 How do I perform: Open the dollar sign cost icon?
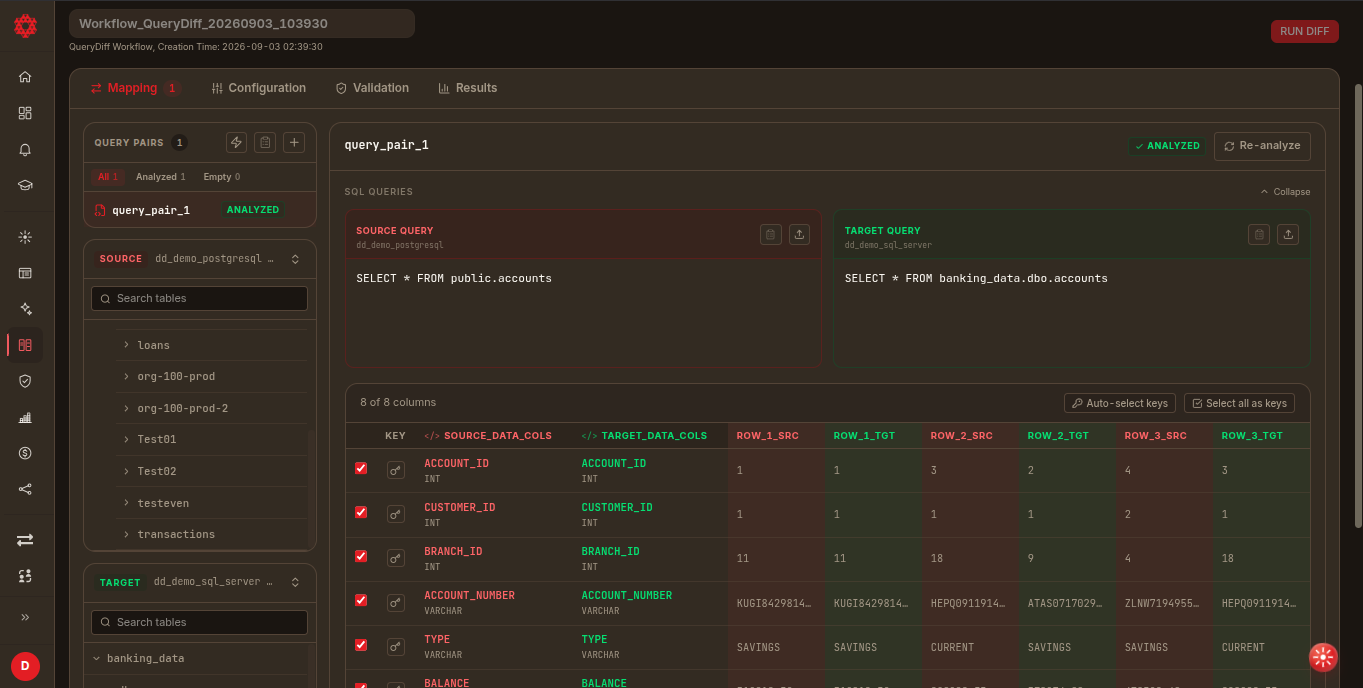pos(25,453)
